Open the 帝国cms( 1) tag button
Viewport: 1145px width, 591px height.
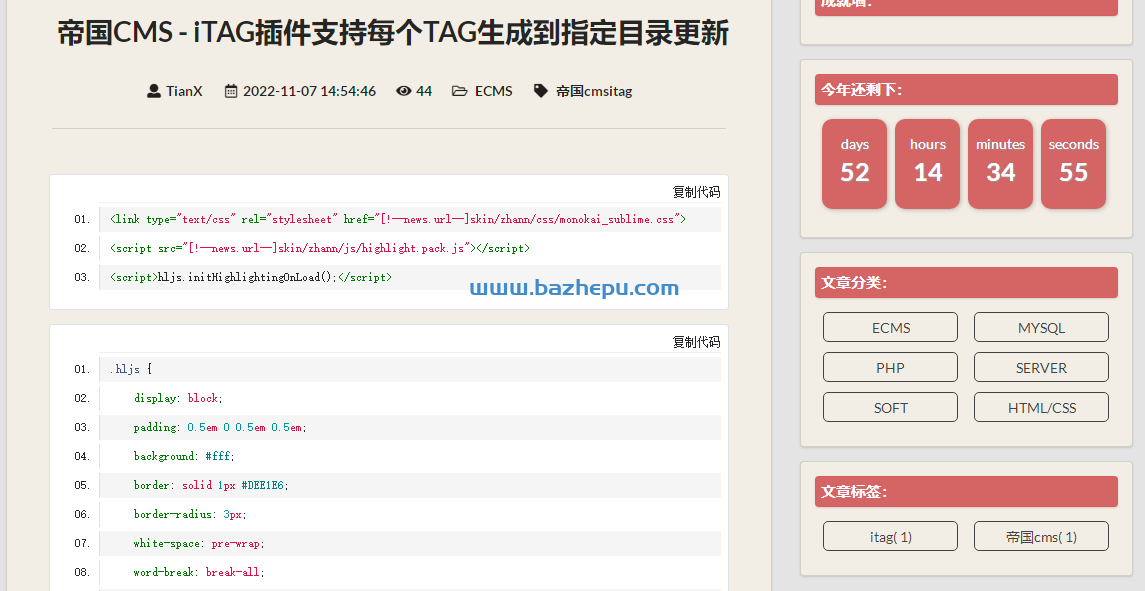(x=1041, y=536)
